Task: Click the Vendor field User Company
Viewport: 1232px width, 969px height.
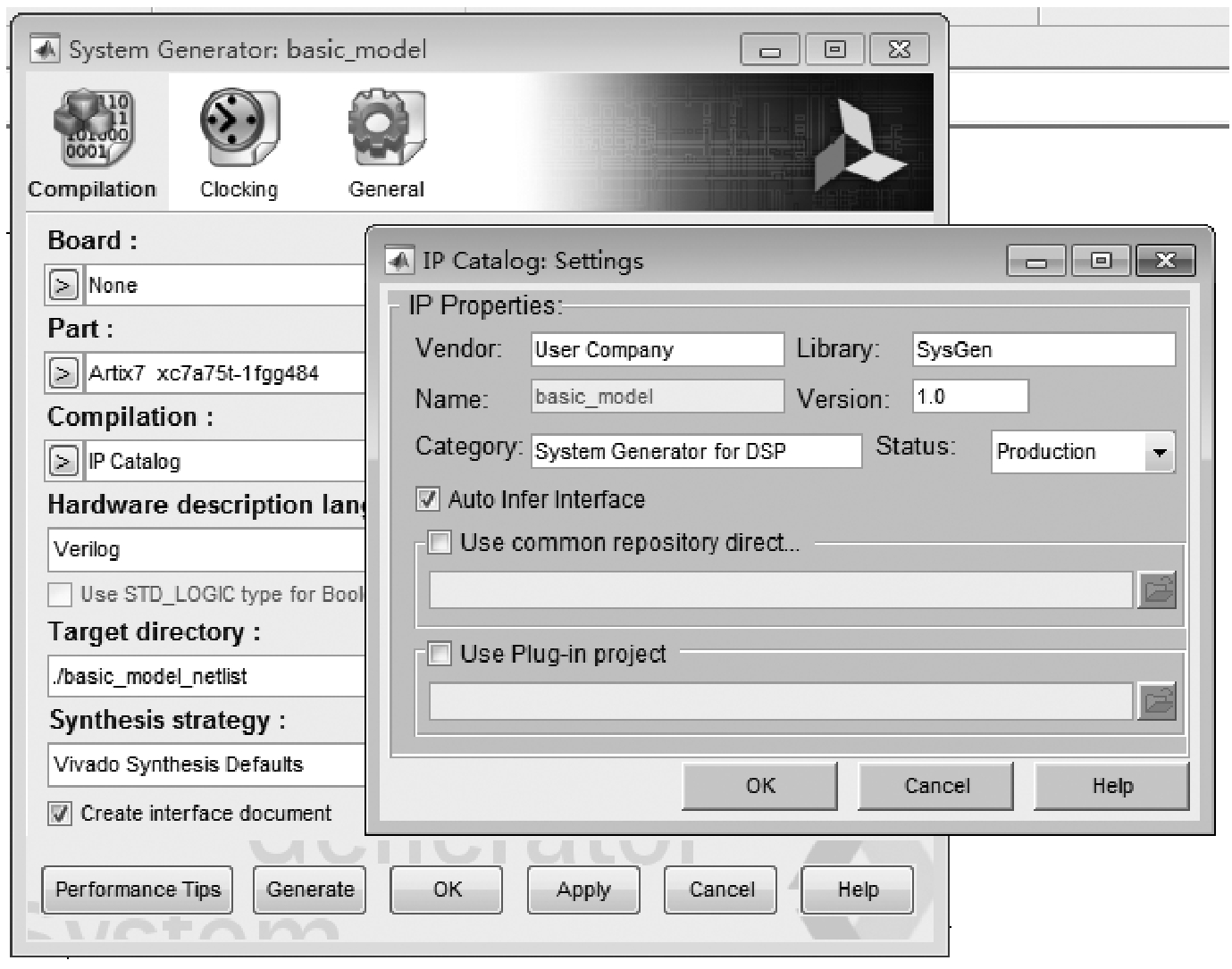Action: (658, 349)
